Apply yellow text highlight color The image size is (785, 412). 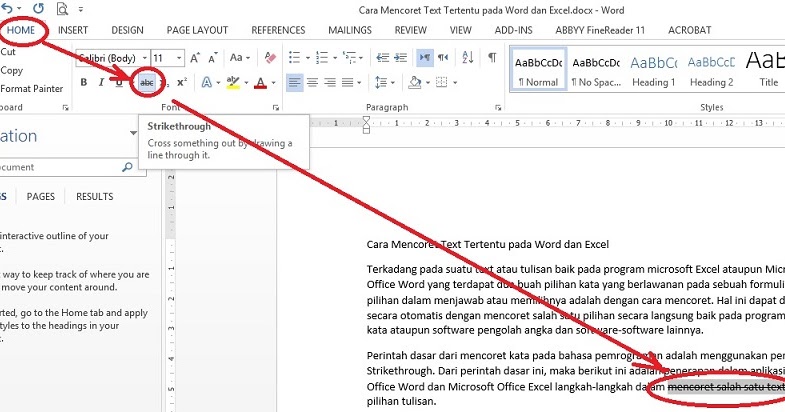233,82
